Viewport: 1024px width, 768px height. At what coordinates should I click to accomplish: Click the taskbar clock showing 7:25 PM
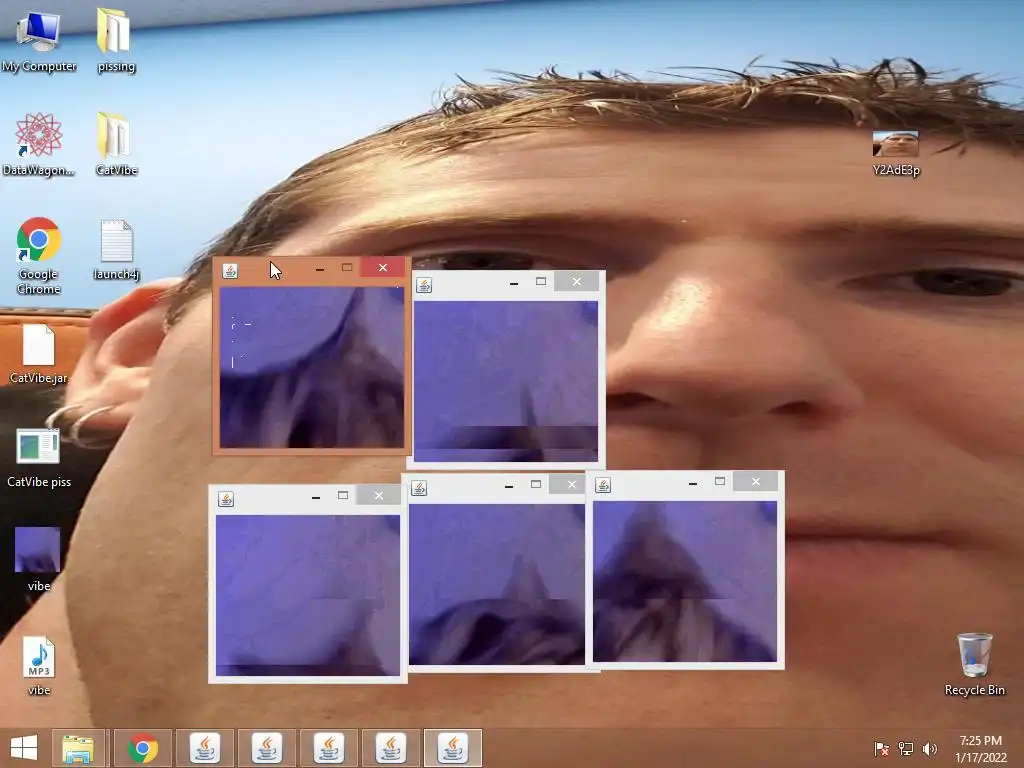pos(980,748)
